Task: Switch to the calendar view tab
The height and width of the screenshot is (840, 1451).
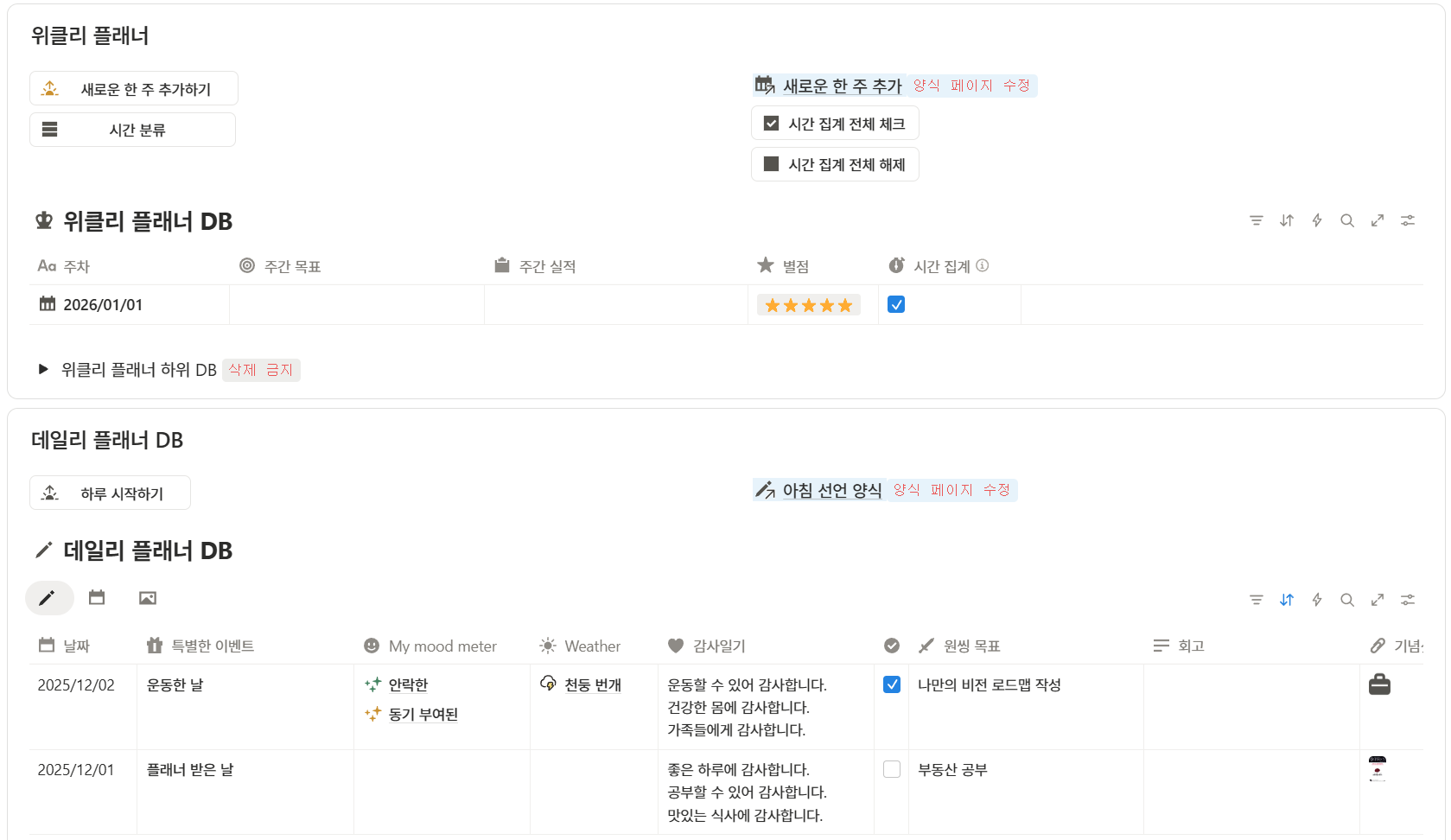Action: pyautogui.click(x=97, y=598)
